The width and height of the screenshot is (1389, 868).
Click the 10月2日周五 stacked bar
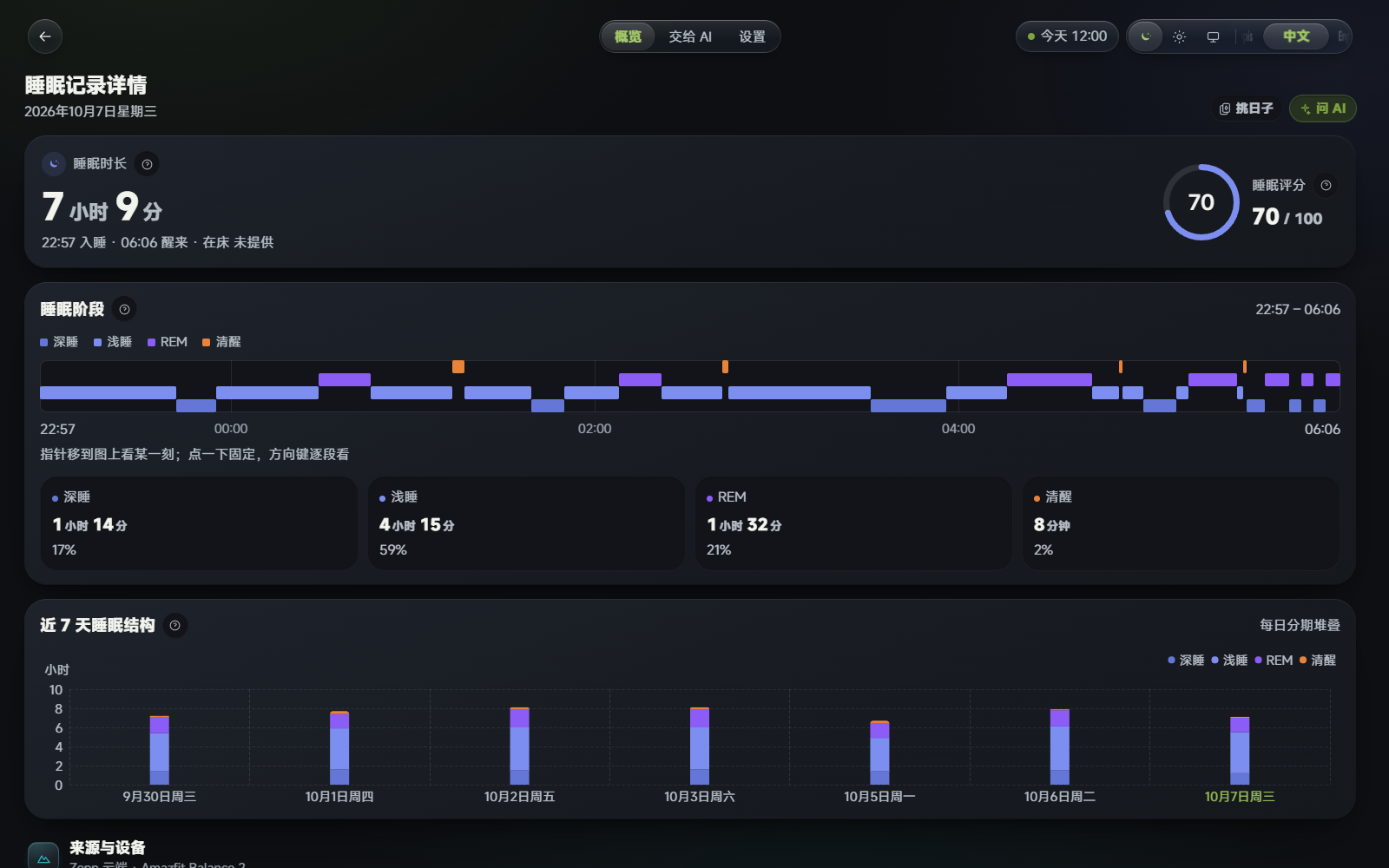(519, 746)
